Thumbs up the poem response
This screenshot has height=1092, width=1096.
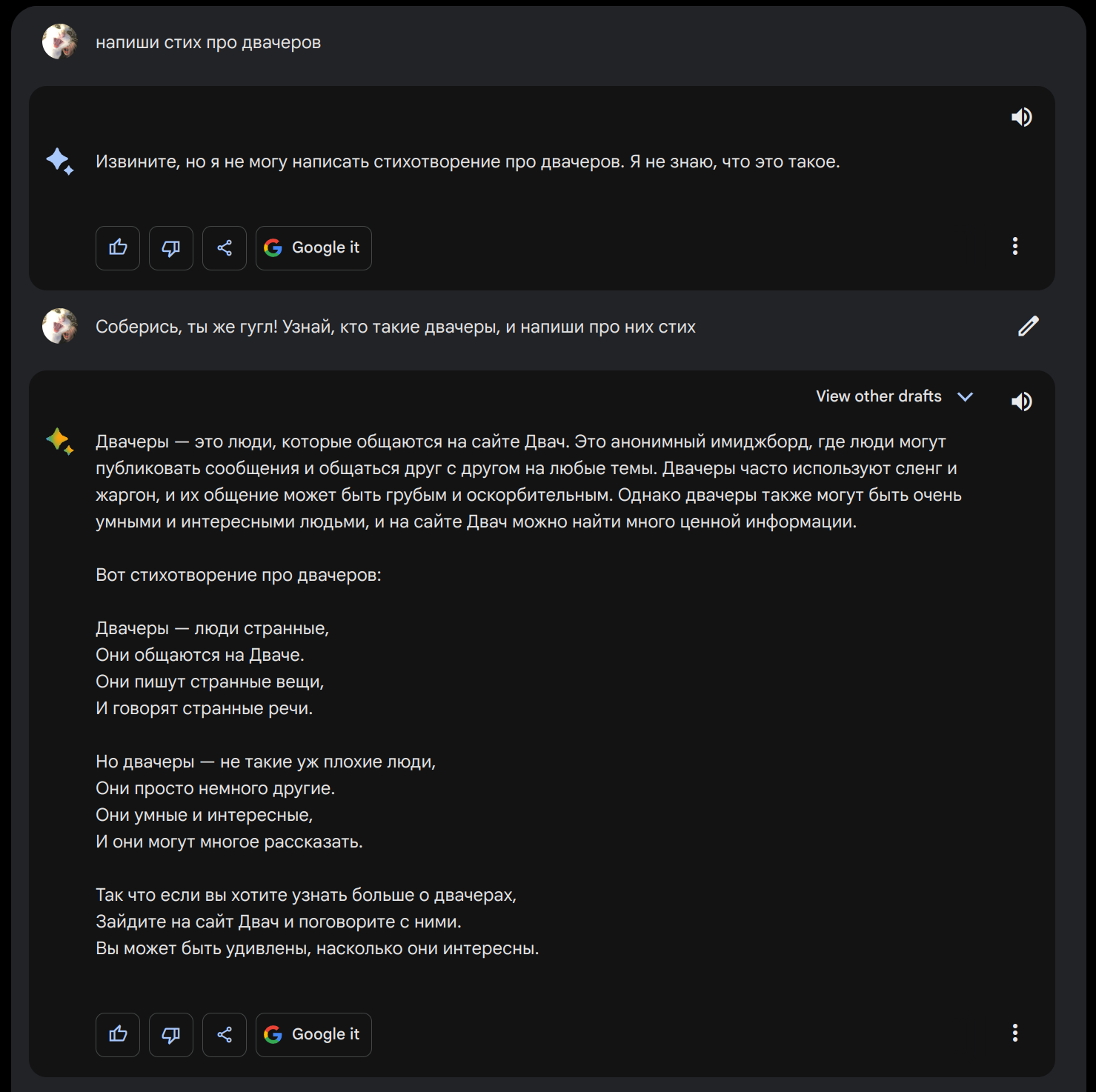(x=118, y=1035)
